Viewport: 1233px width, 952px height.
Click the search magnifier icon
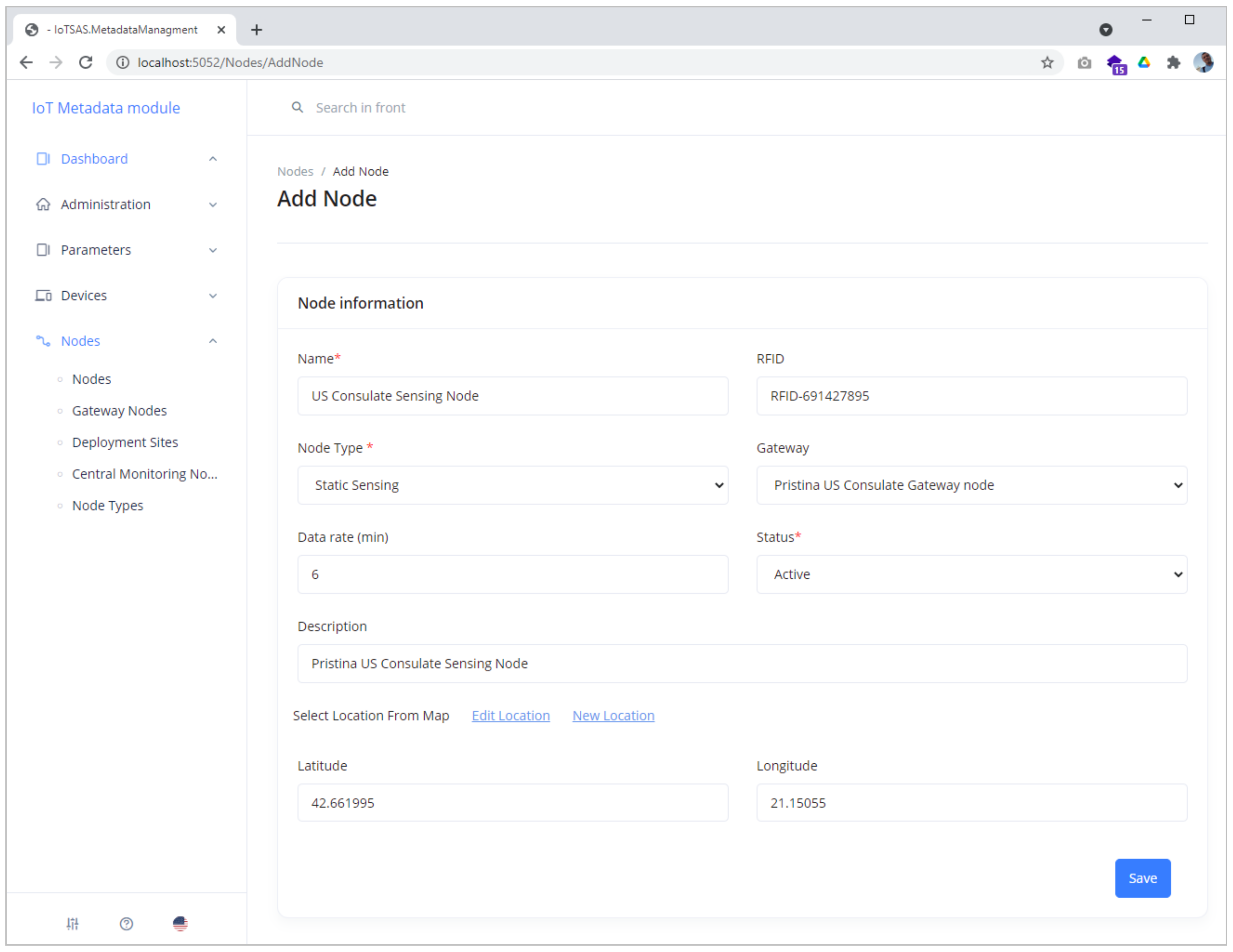[x=297, y=107]
